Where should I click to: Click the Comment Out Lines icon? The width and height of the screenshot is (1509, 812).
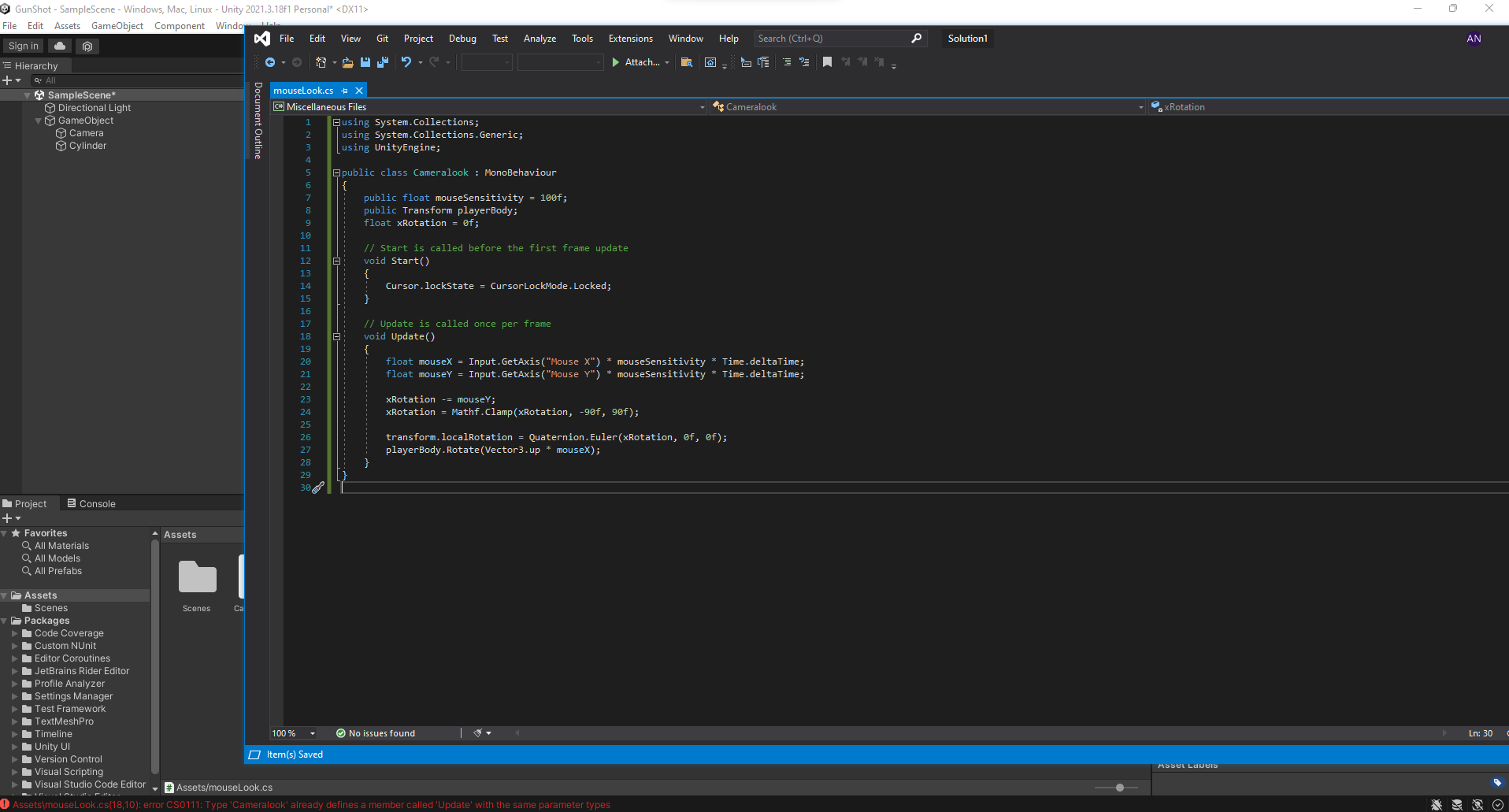pyautogui.click(x=786, y=62)
